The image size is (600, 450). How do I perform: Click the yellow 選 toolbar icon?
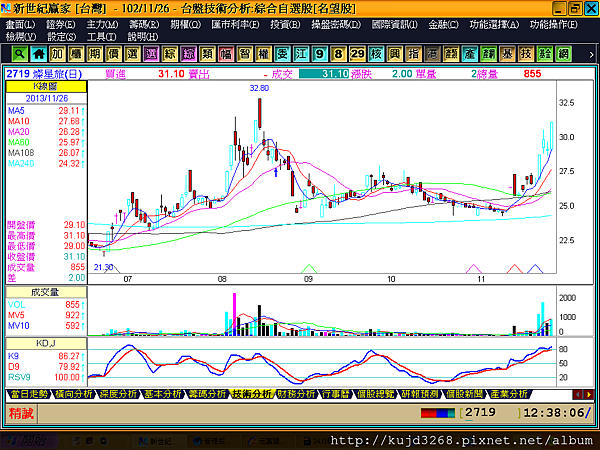[132, 54]
